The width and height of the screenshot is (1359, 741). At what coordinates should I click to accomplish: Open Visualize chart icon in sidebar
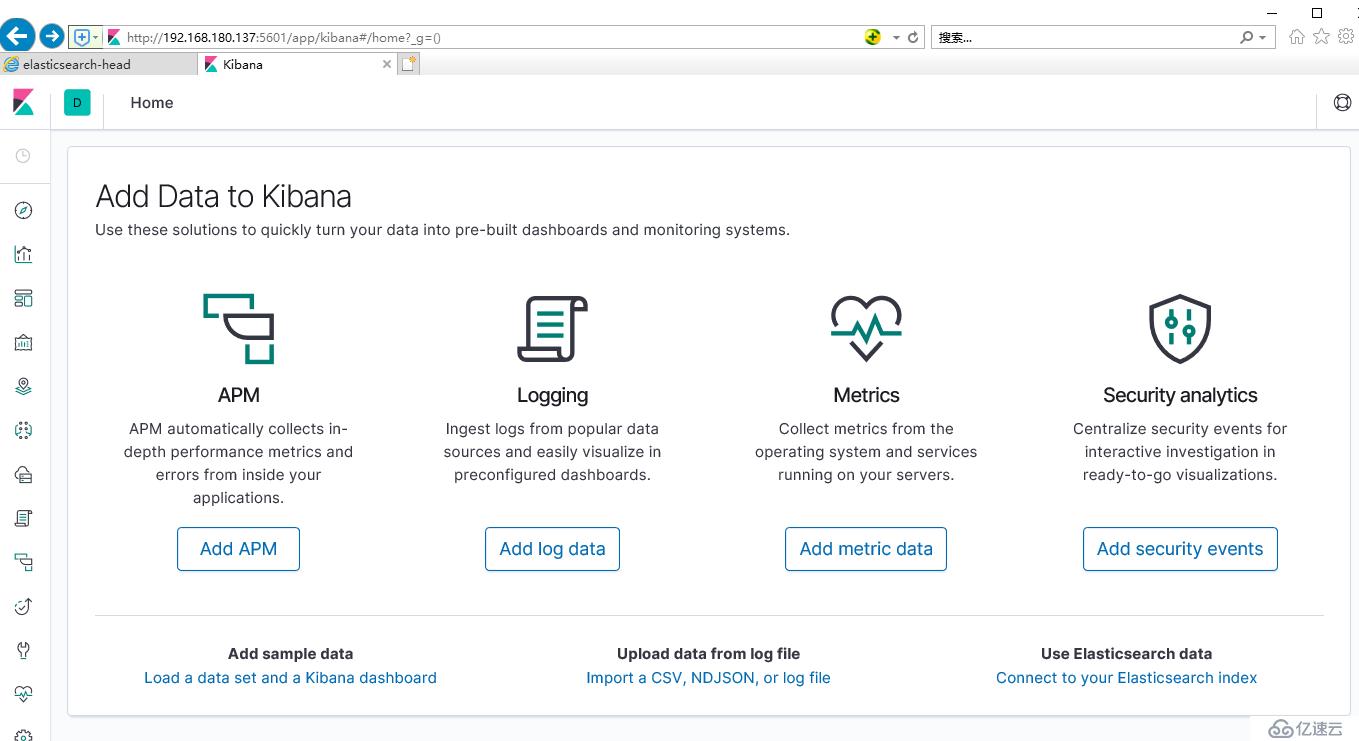23,254
